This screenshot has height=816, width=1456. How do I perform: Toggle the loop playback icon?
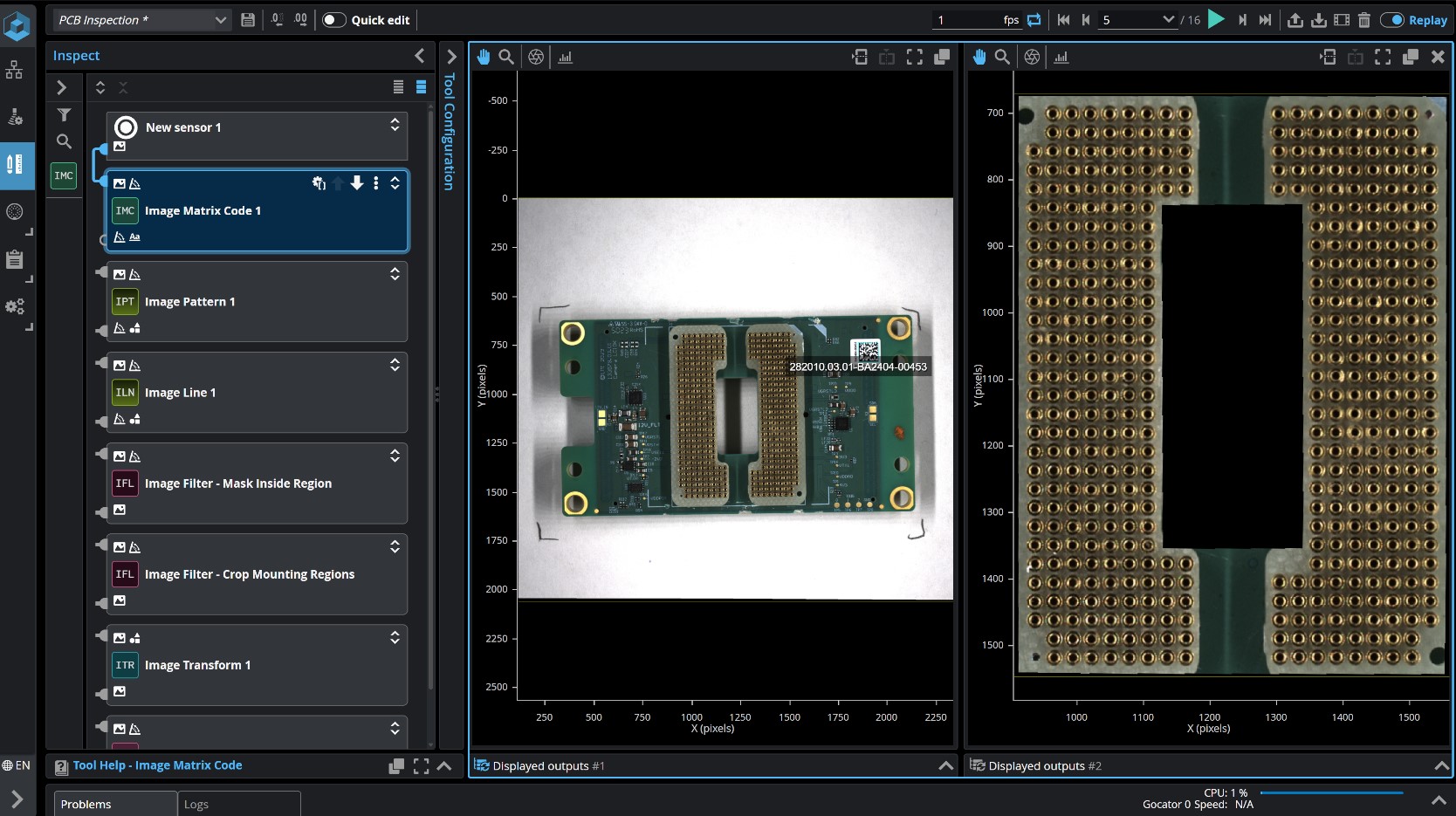[x=1034, y=19]
